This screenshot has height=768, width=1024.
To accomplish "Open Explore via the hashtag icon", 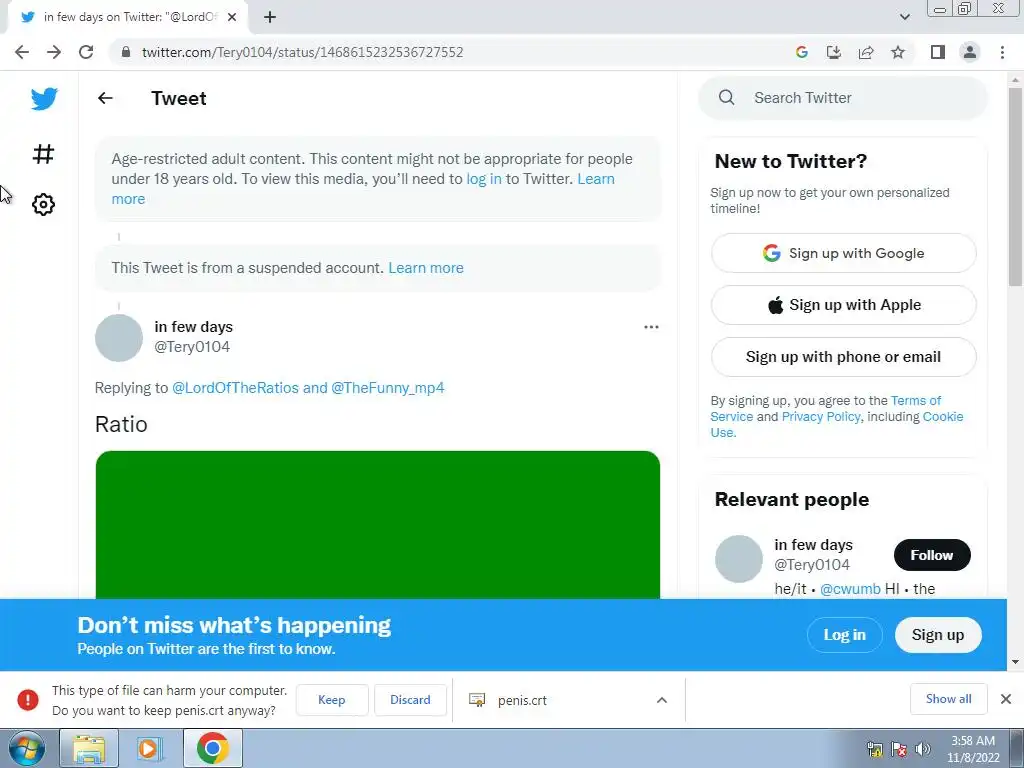I will pos(43,154).
